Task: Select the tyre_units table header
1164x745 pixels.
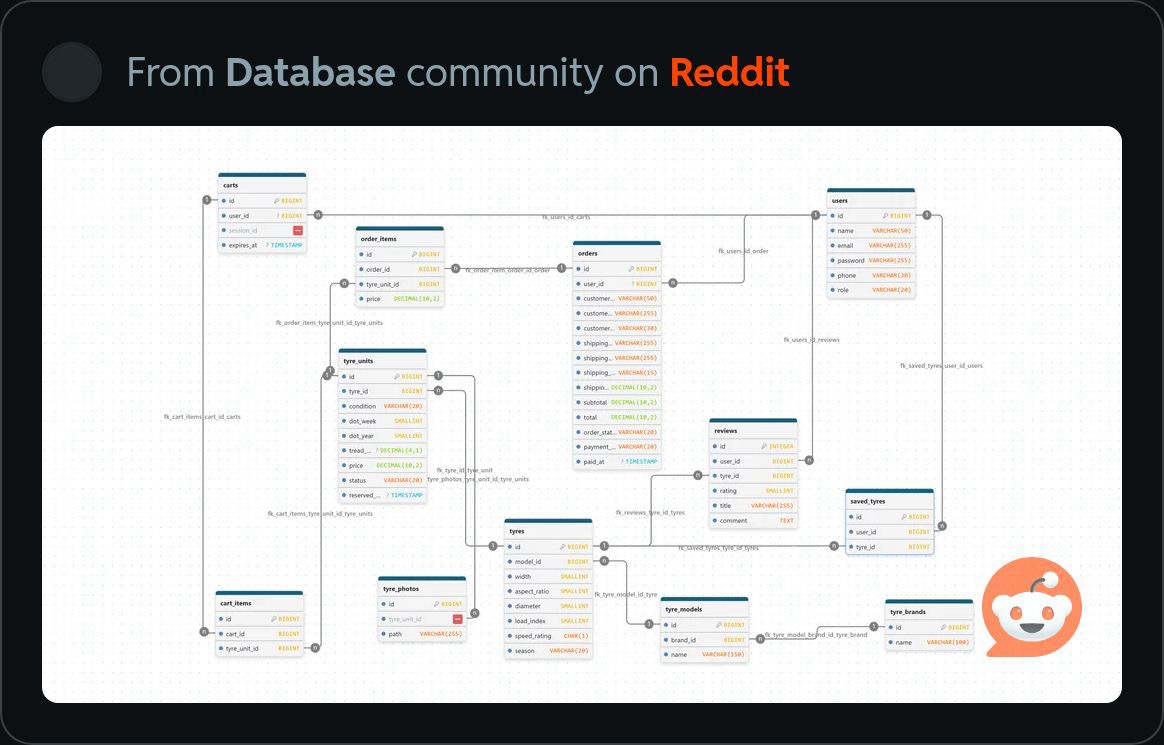Action: [382, 360]
